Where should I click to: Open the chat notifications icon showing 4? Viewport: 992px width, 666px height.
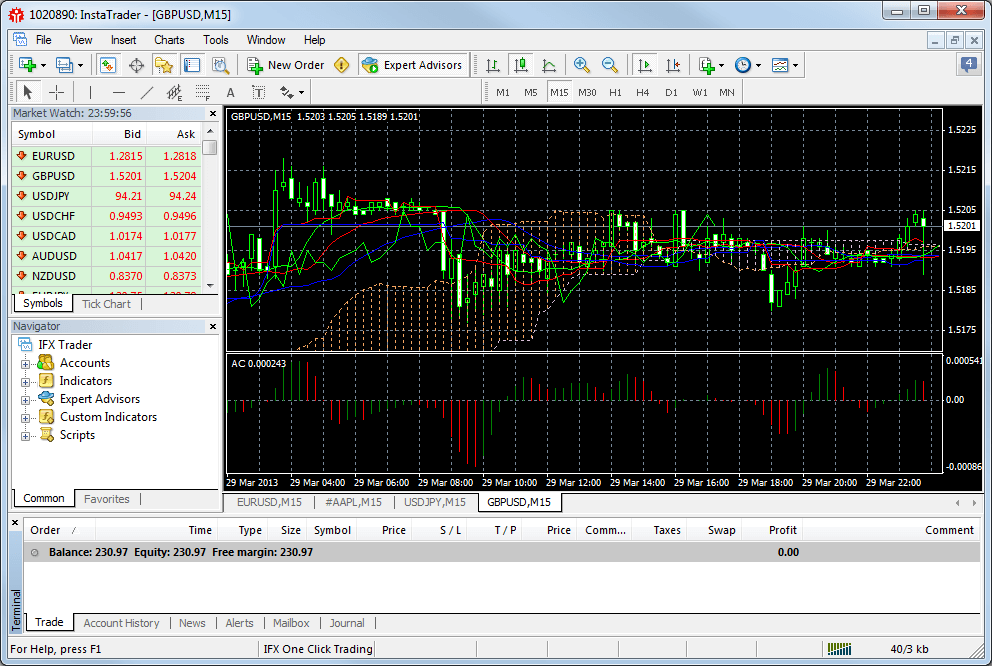(968, 65)
